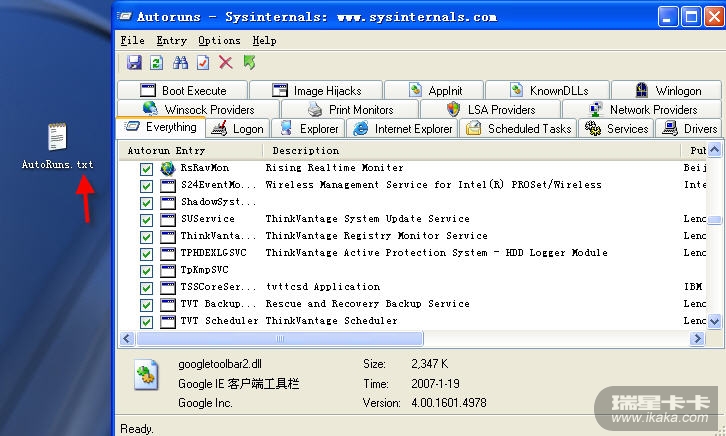The image size is (726, 436).
Task: Switch to the Winlogon tab
Action: (667, 90)
